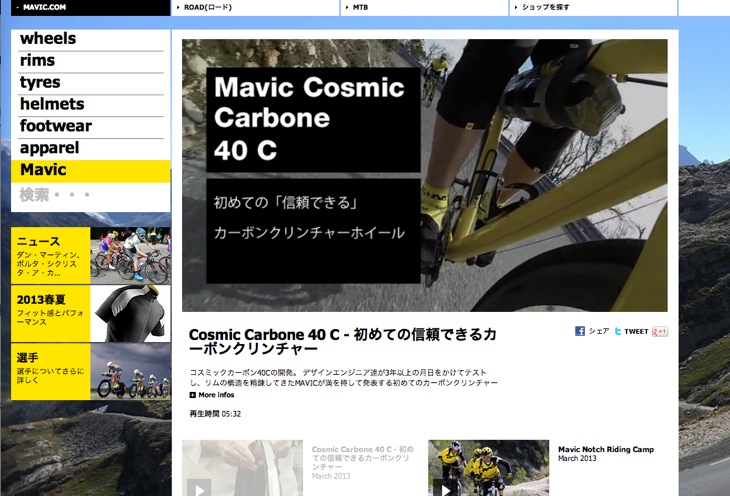Open the MAVIC.COM header link
730x496 pixels.
tap(91, 7)
